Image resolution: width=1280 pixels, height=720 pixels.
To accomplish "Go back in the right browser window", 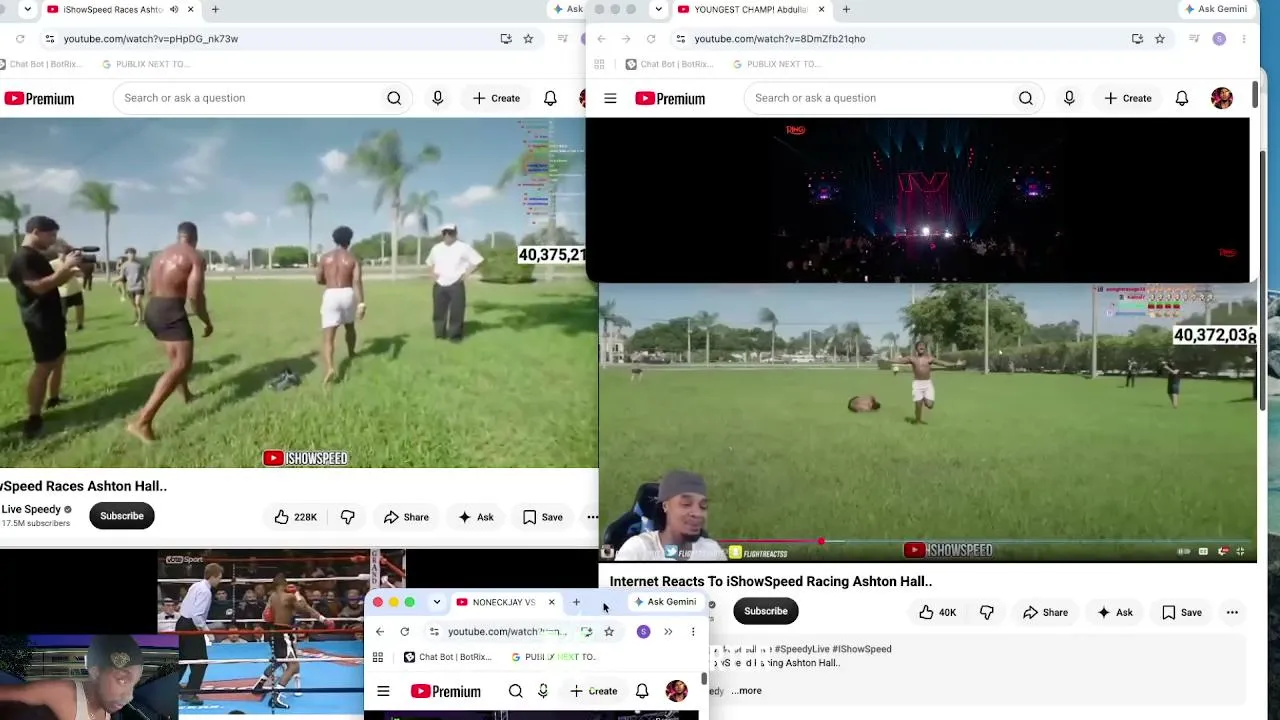I will pyautogui.click(x=601, y=39).
